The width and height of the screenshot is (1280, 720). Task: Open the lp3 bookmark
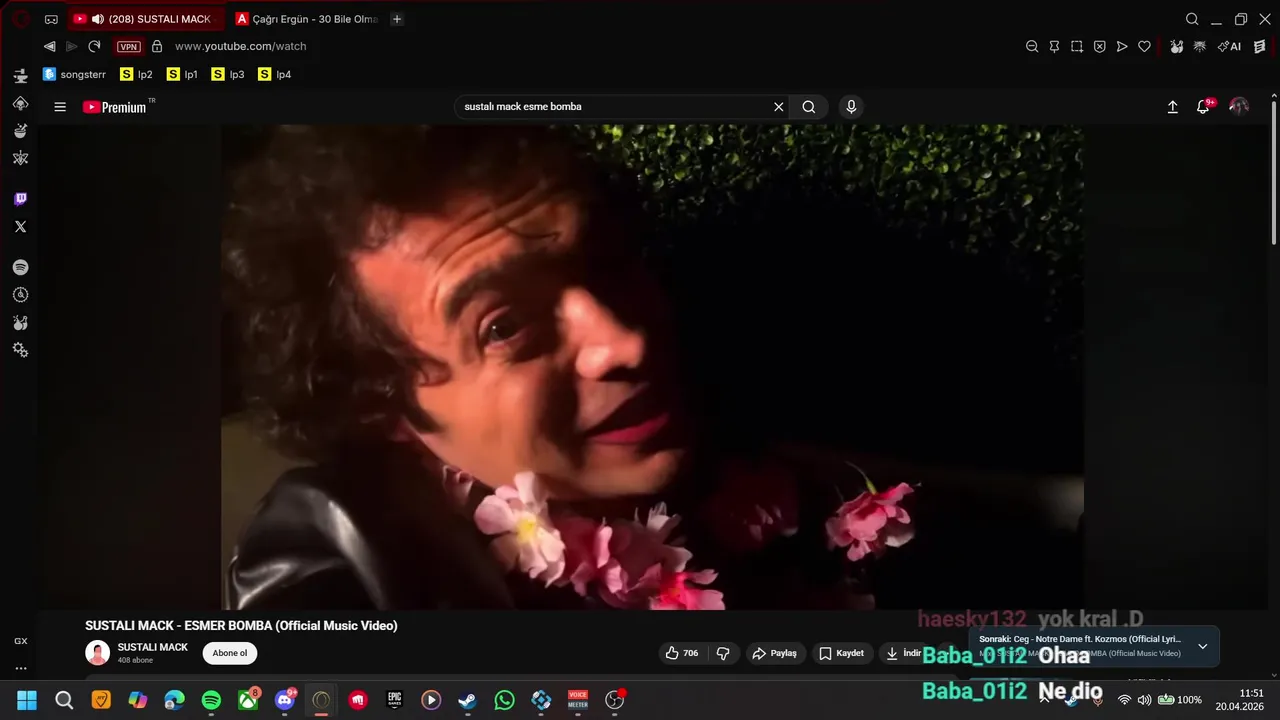click(x=229, y=74)
